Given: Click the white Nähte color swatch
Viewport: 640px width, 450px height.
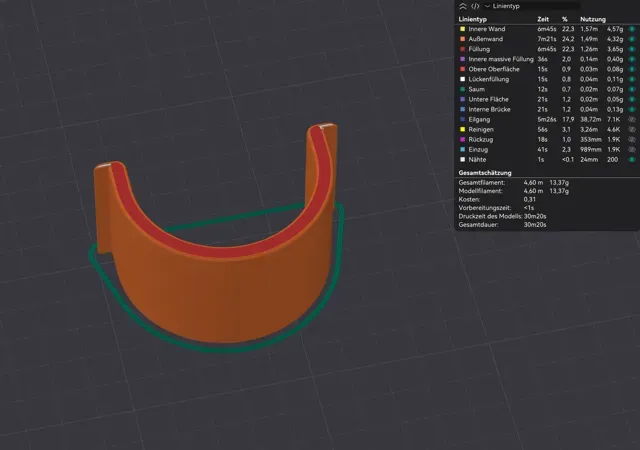Looking at the screenshot, I should 462,160.
